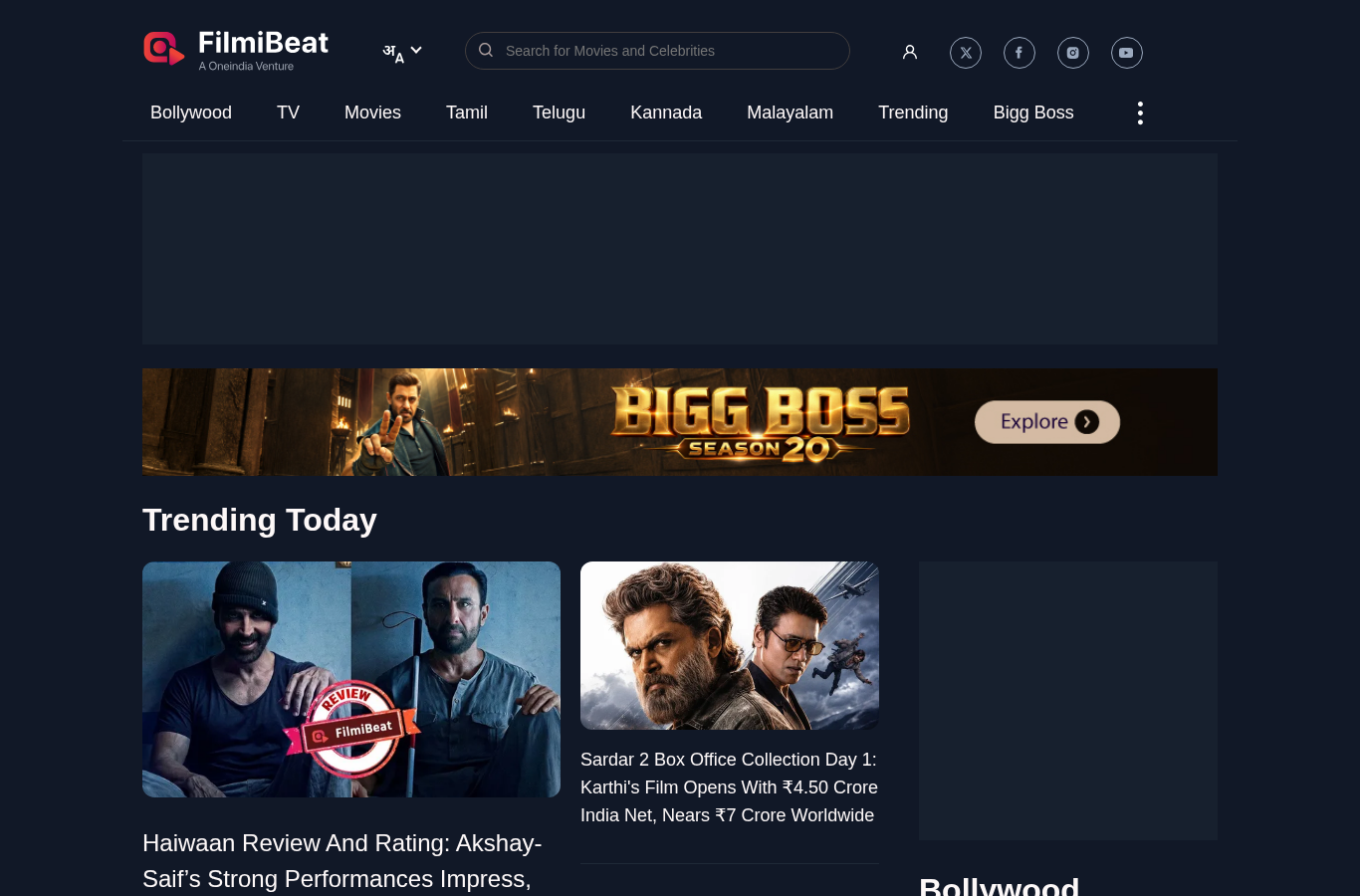Click Explore on Bigg Boss banner
Image resolution: width=1360 pixels, height=896 pixels.
pyautogui.click(x=1047, y=422)
